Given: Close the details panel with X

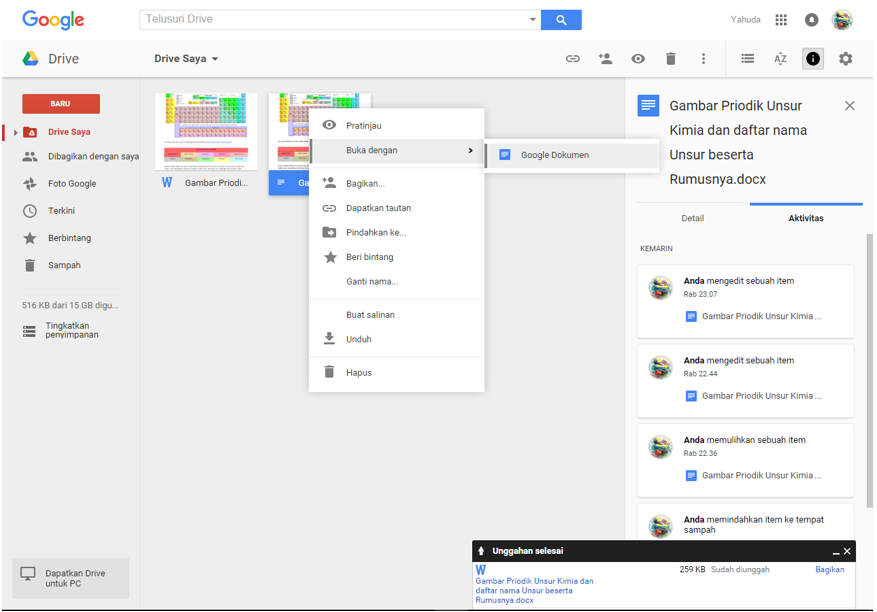Looking at the screenshot, I should click(x=850, y=105).
